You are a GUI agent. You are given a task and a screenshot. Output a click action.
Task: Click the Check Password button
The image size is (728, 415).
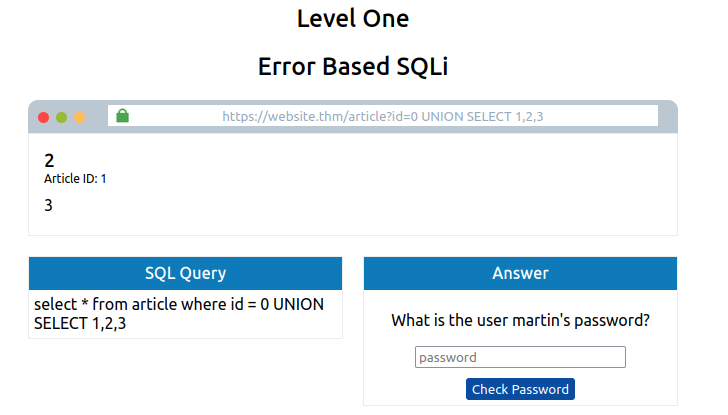[x=520, y=389]
